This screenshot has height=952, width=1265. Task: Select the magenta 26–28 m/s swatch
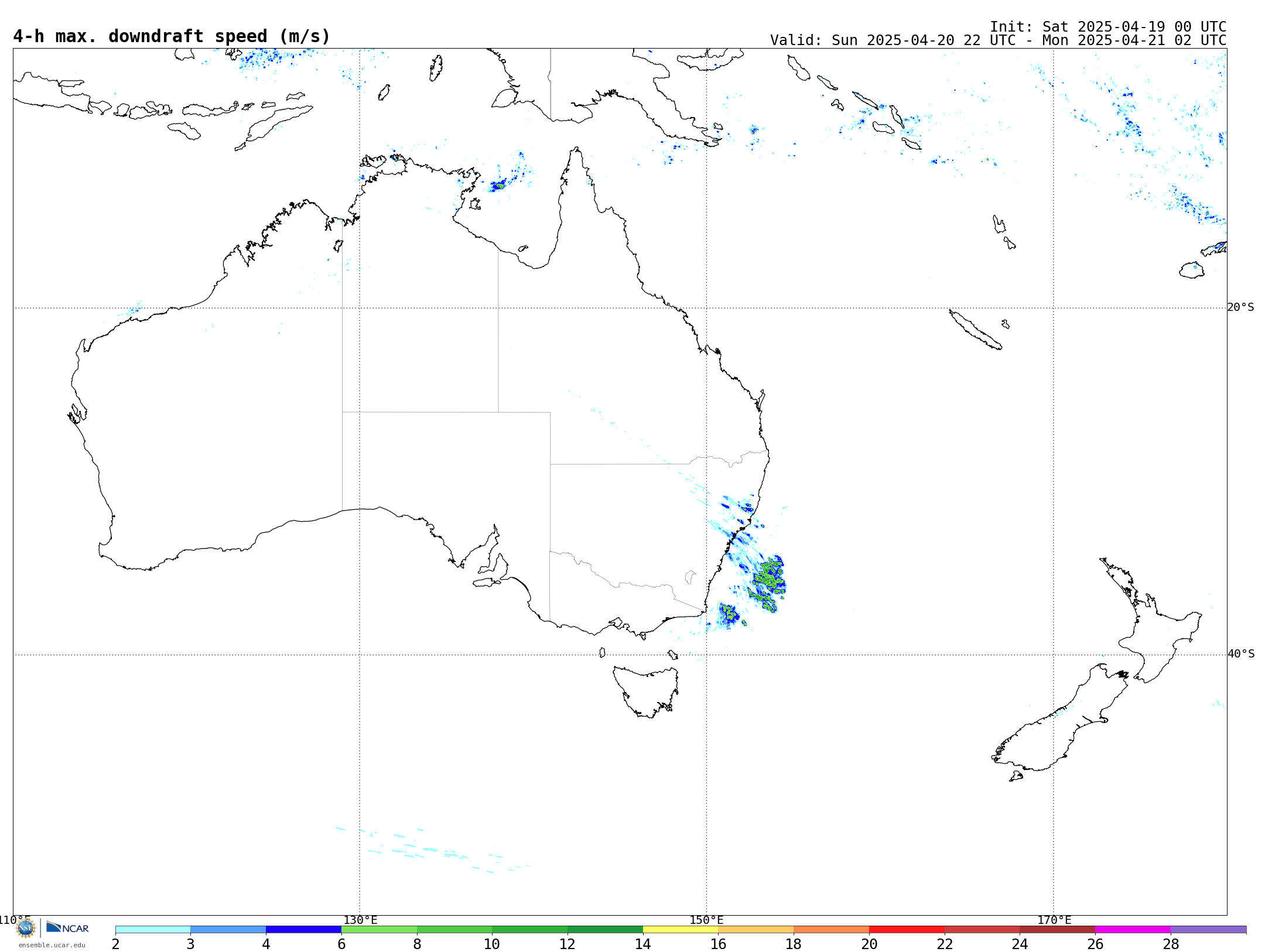coord(1133,930)
